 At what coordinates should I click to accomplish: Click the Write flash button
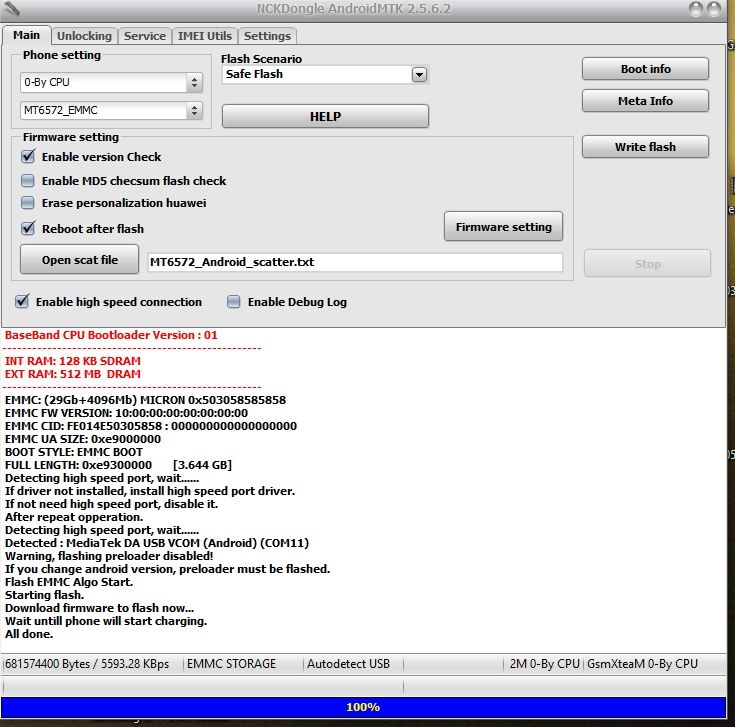click(645, 147)
